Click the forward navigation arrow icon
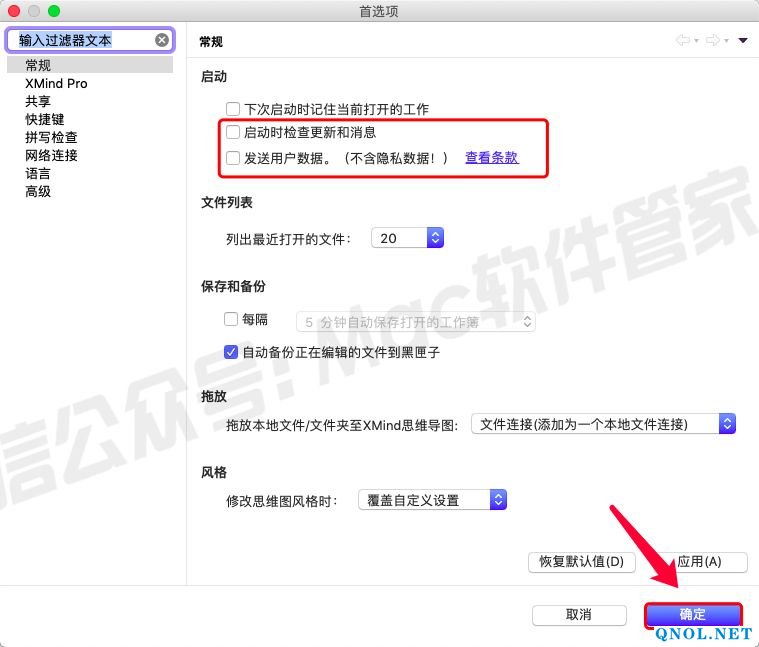Screen dimensions: 759x647 [x=713, y=41]
